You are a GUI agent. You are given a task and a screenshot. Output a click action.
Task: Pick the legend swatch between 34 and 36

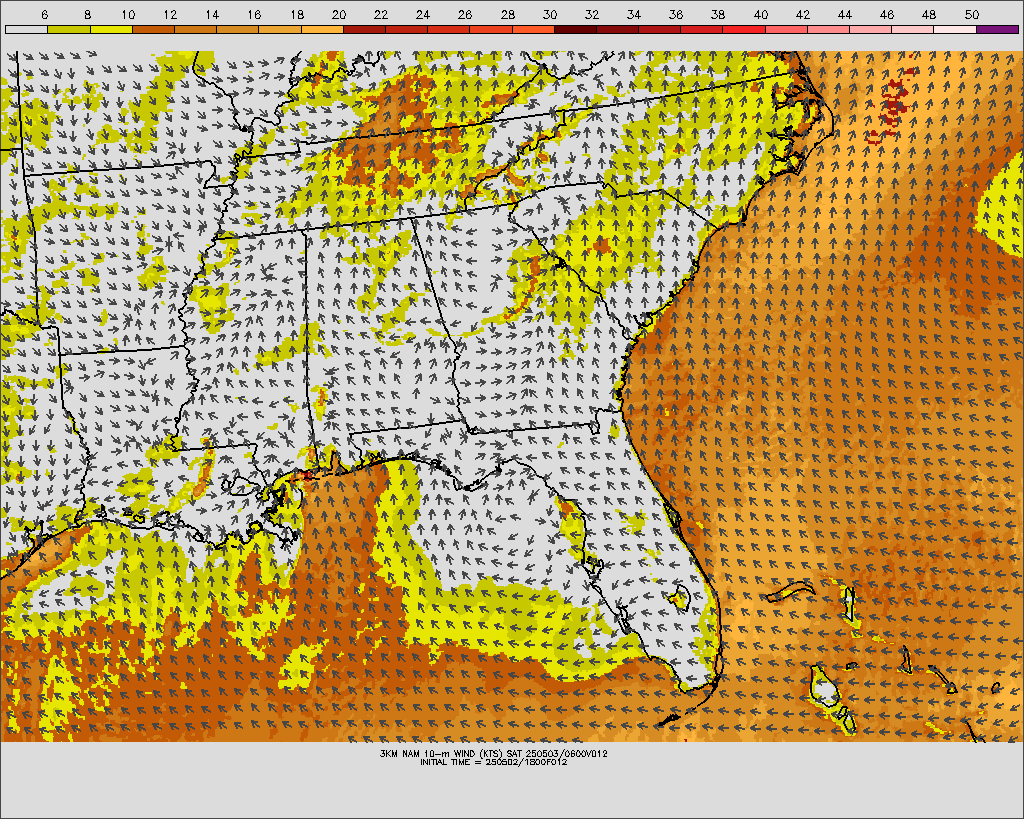[x=660, y=29]
